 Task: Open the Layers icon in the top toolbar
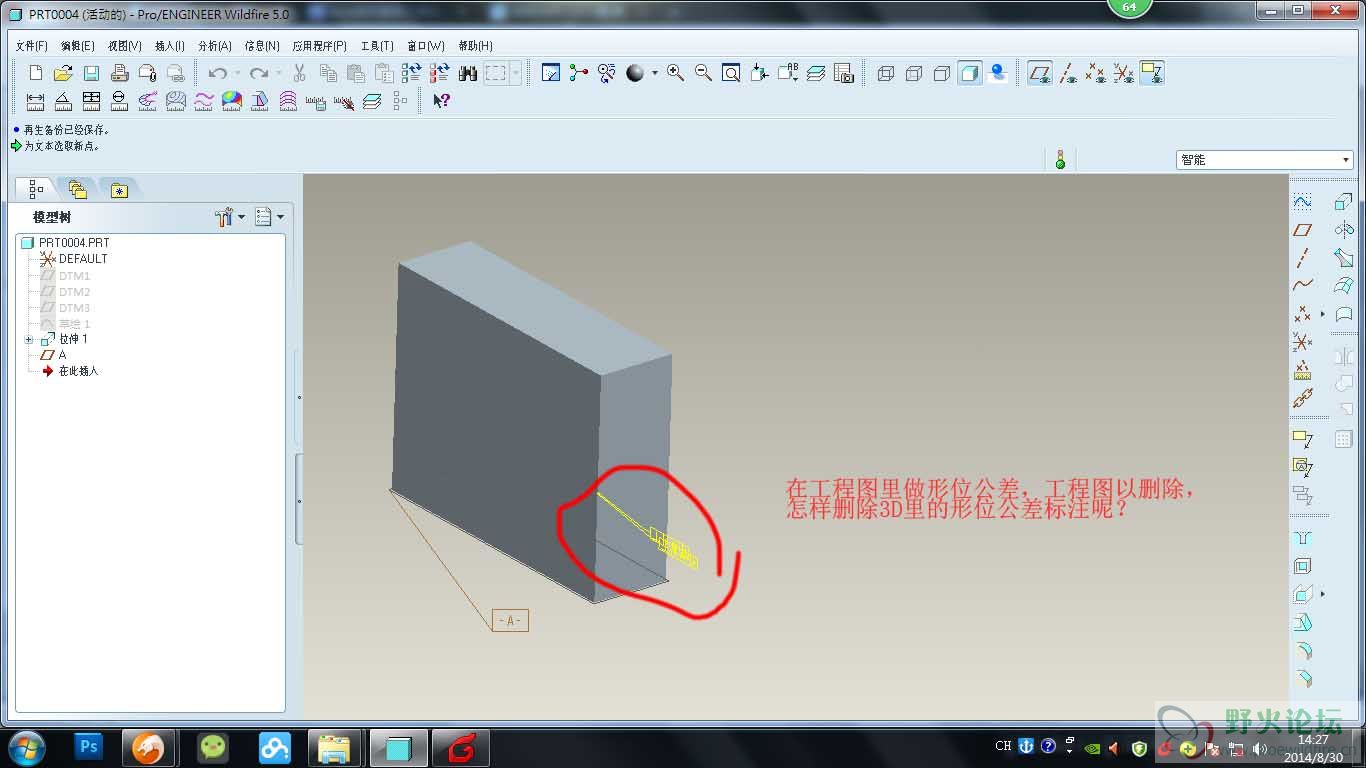coord(816,73)
